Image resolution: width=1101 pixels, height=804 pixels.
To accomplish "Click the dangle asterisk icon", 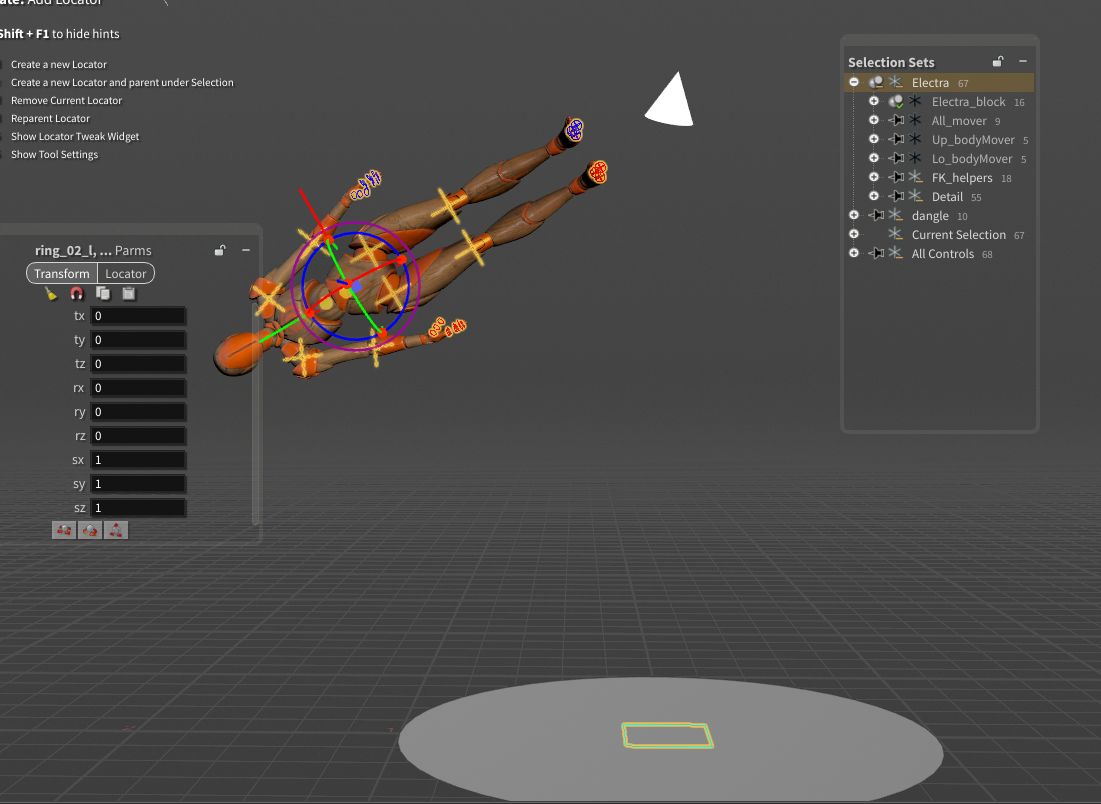I will pos(895,215).
